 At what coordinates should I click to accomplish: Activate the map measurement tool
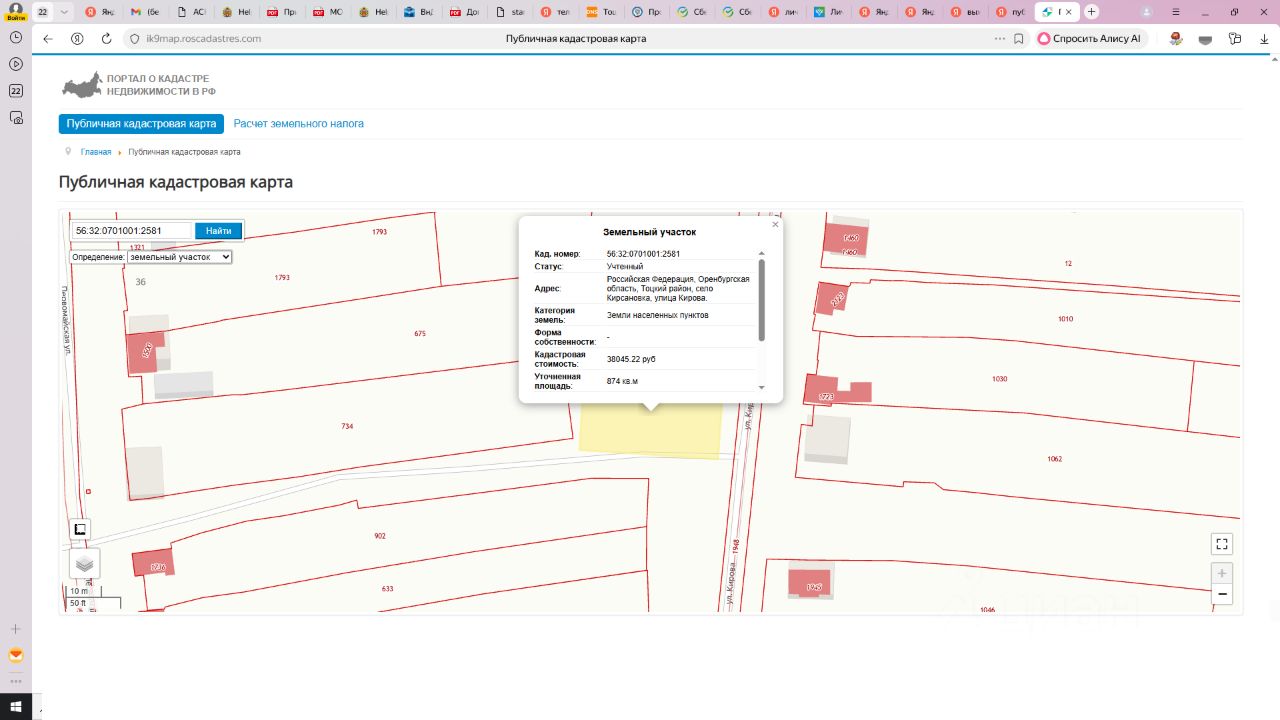coord(81,529)
